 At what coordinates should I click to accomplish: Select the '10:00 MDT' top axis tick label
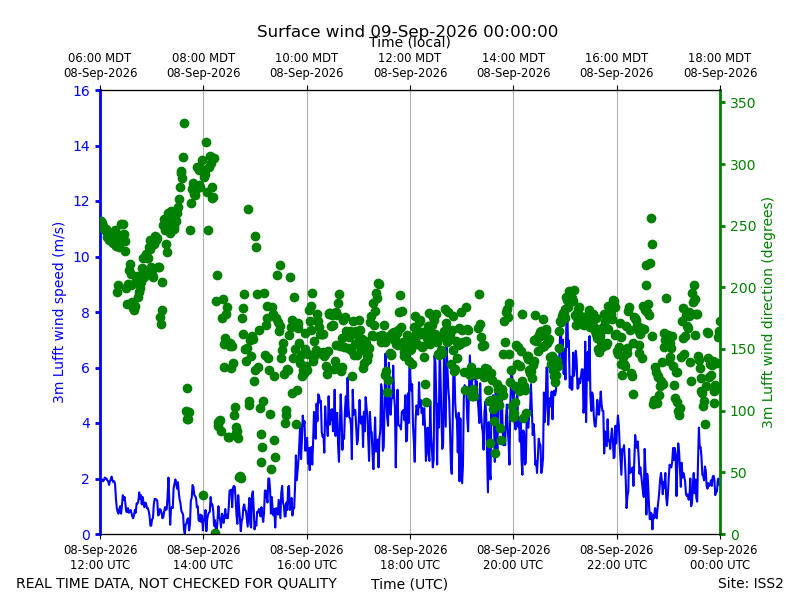(x=307, y=65)
